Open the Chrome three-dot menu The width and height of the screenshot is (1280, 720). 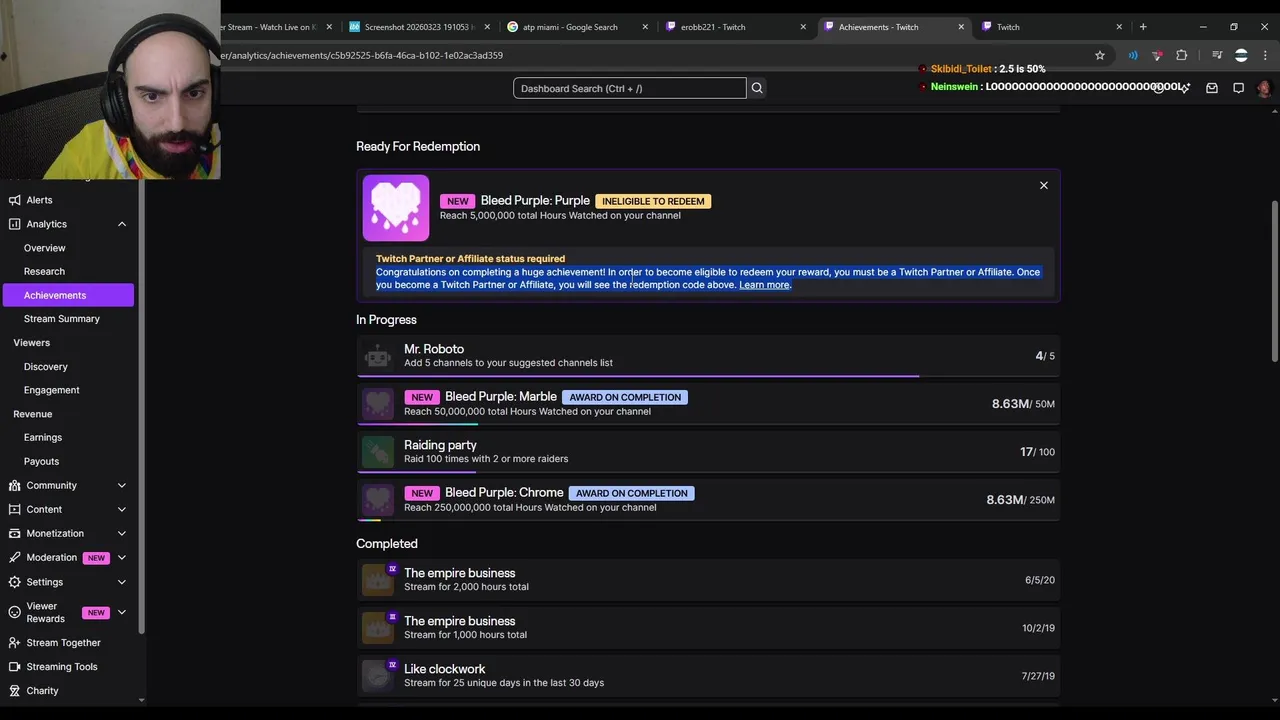click(x=1267, y=55)
